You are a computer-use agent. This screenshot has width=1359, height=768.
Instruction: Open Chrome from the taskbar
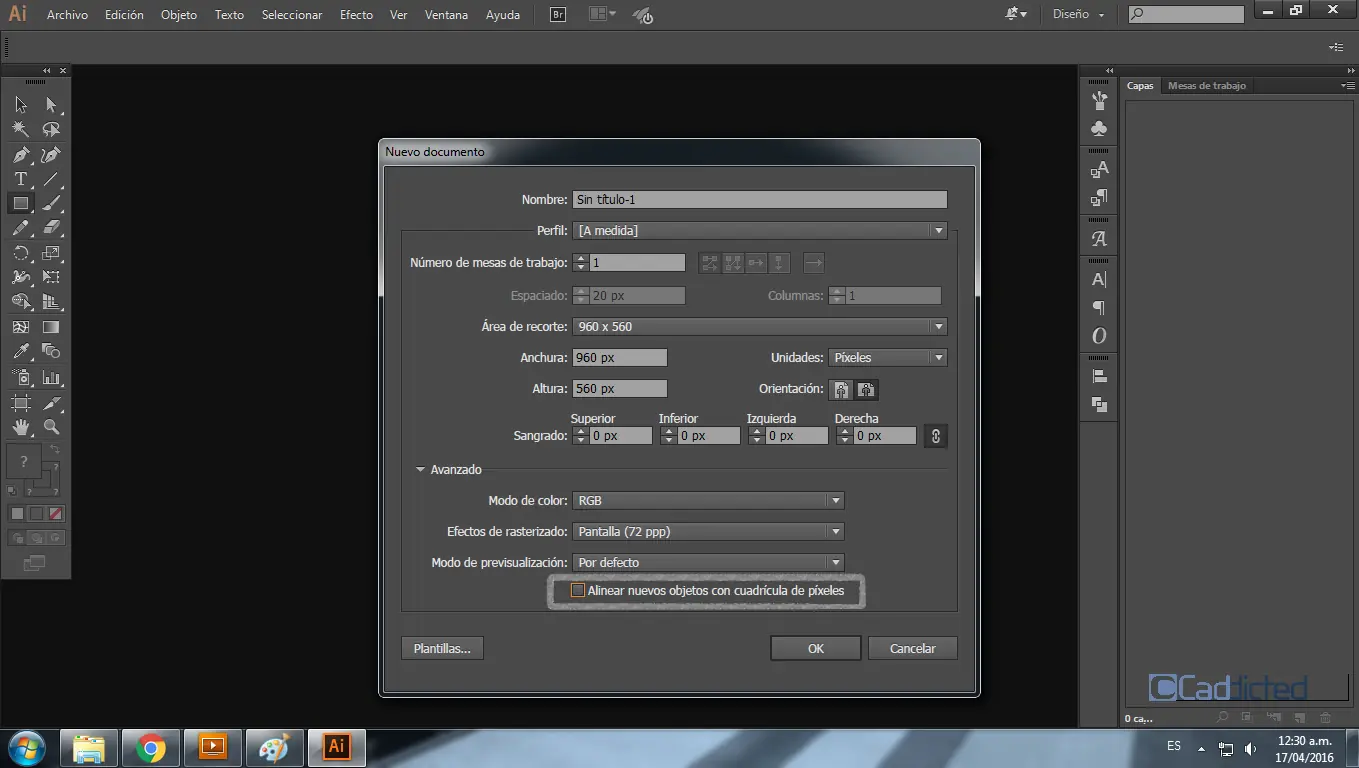pos(151,748)
